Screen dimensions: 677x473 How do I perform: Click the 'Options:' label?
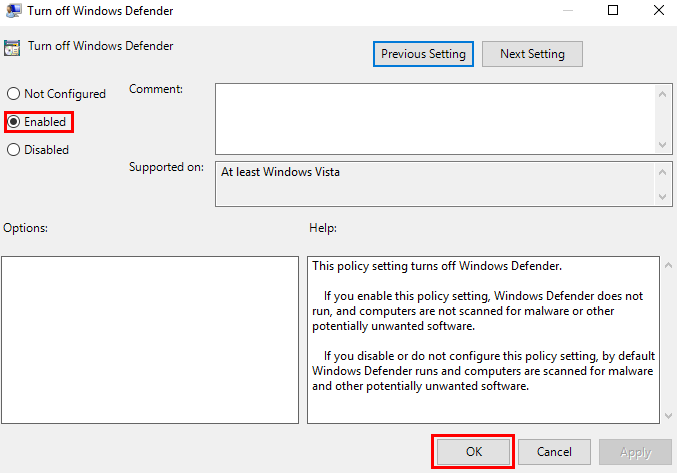[25, 228]
